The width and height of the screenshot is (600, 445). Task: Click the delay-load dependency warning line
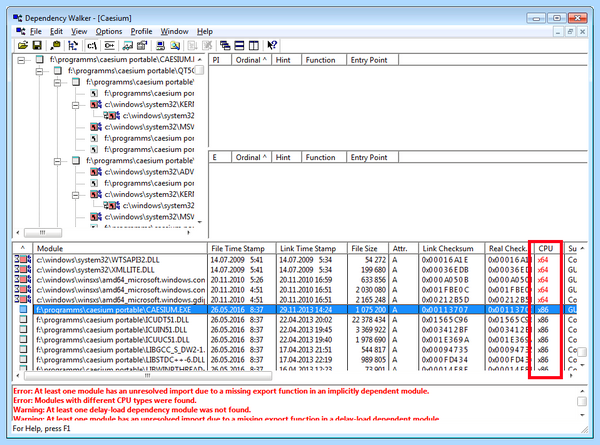click(132, 409)
